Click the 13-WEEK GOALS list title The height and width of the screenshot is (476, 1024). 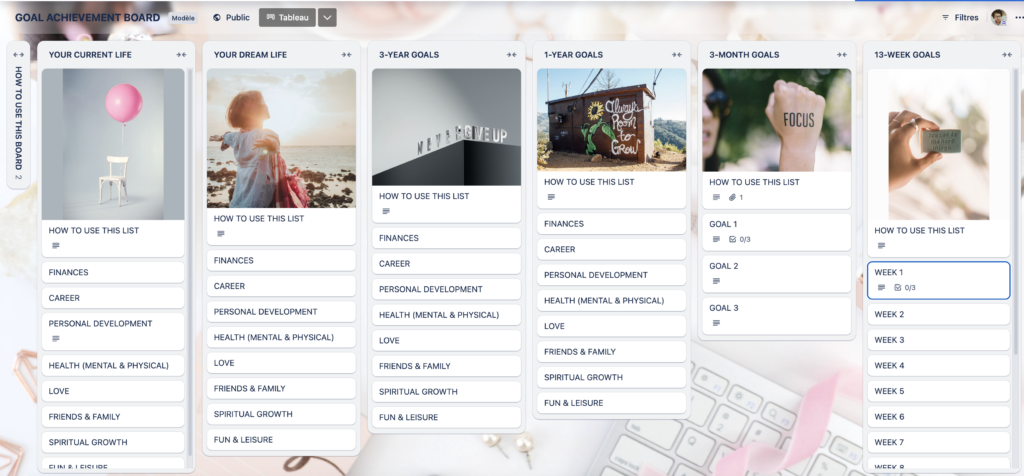(907, 55)
